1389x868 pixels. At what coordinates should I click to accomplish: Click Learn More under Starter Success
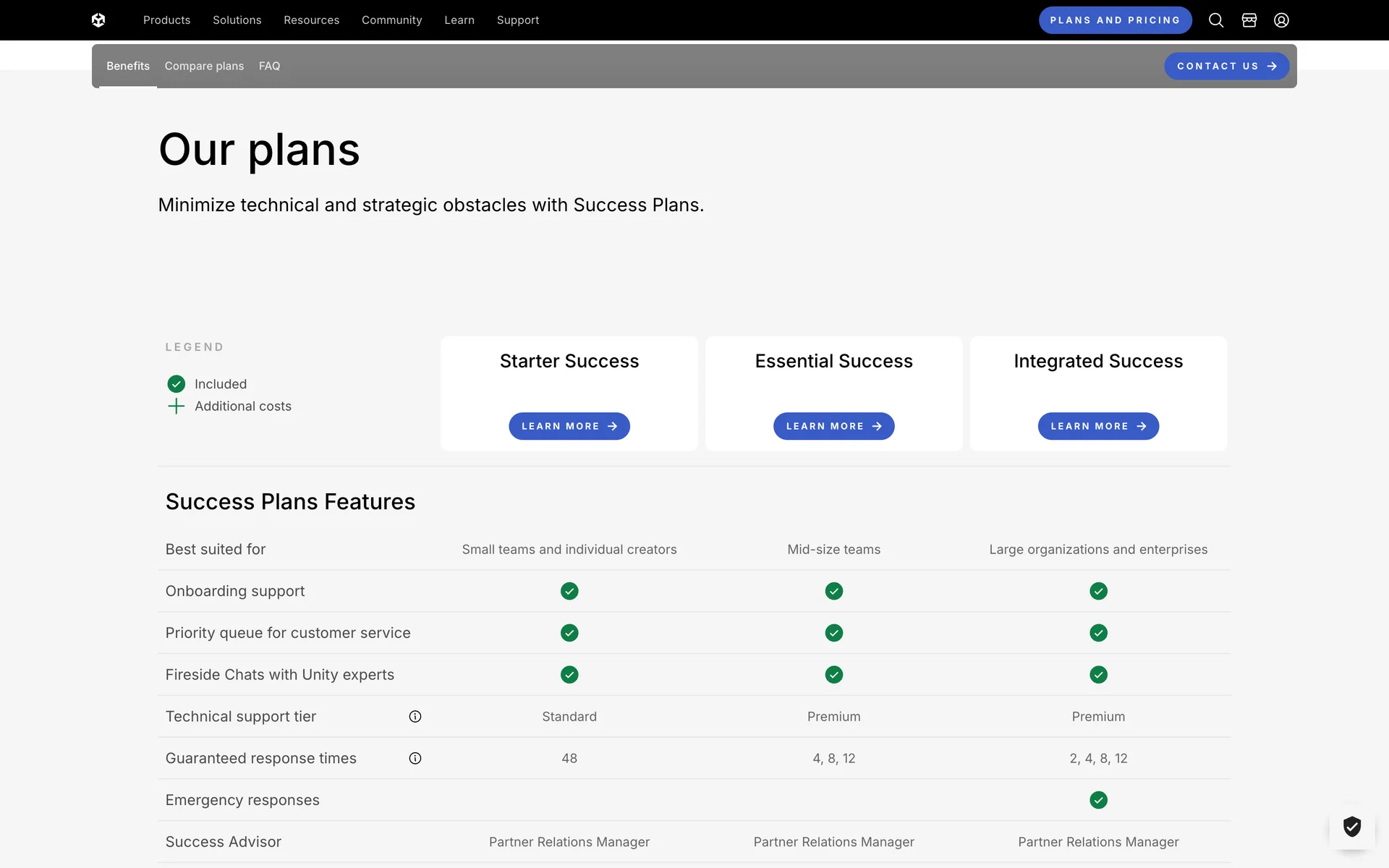tap(569, 426)
